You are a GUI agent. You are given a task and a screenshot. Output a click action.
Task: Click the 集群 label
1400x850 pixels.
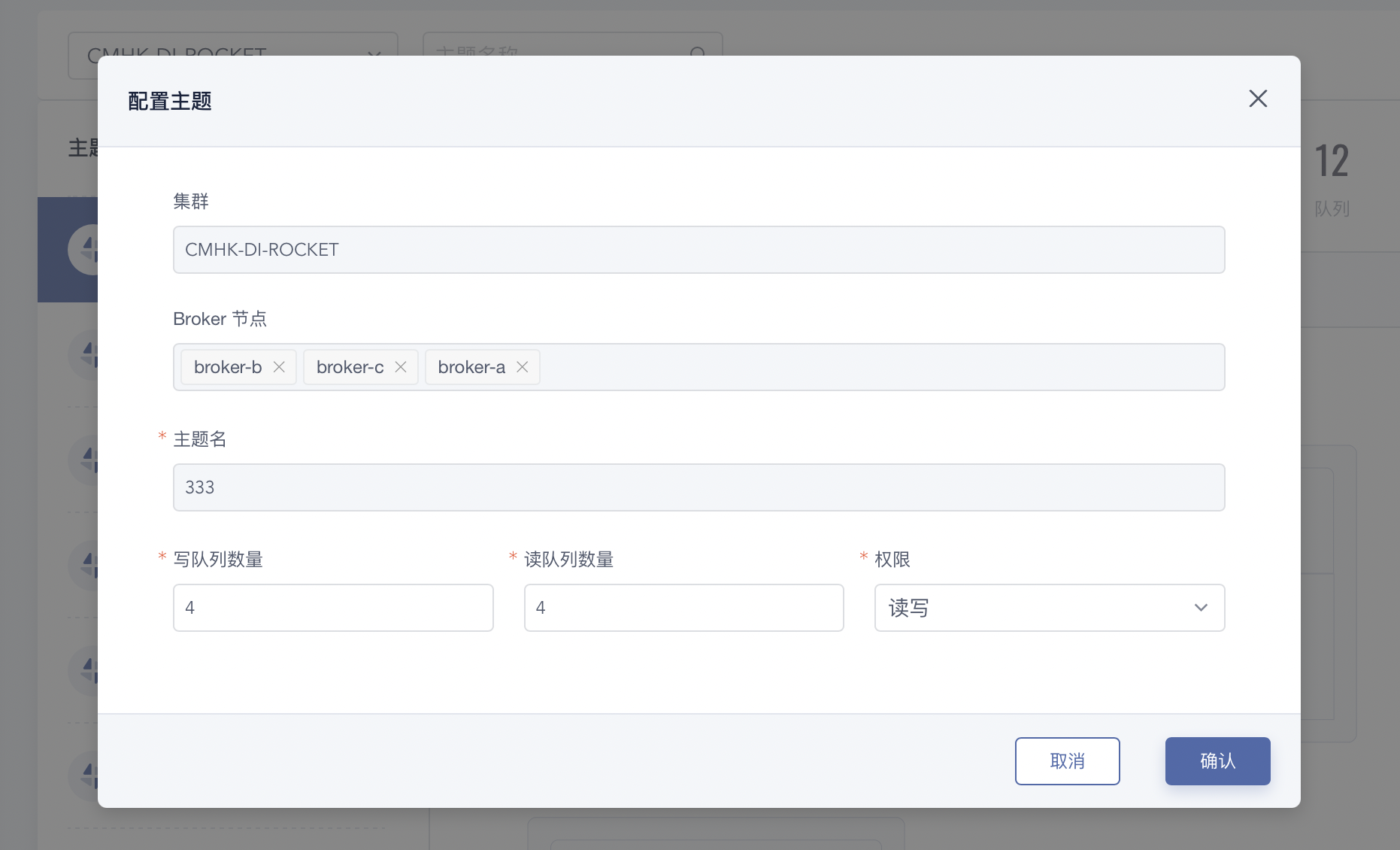191,202
